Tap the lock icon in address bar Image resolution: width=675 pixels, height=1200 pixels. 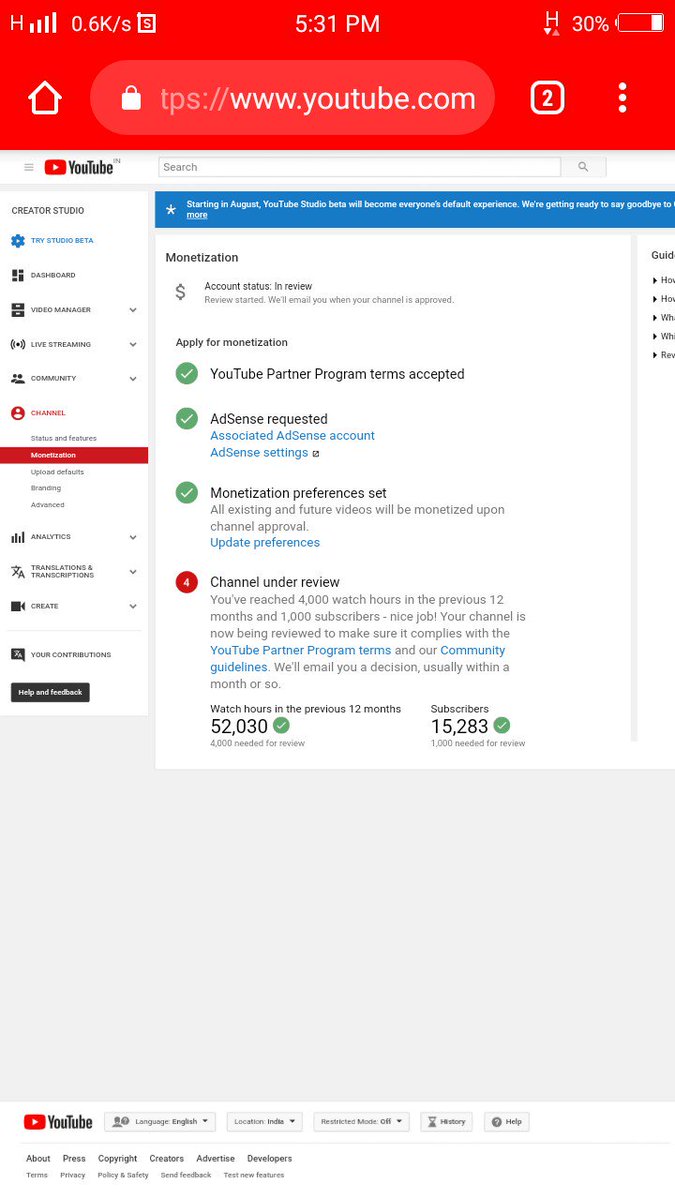[x=131, y=97]
